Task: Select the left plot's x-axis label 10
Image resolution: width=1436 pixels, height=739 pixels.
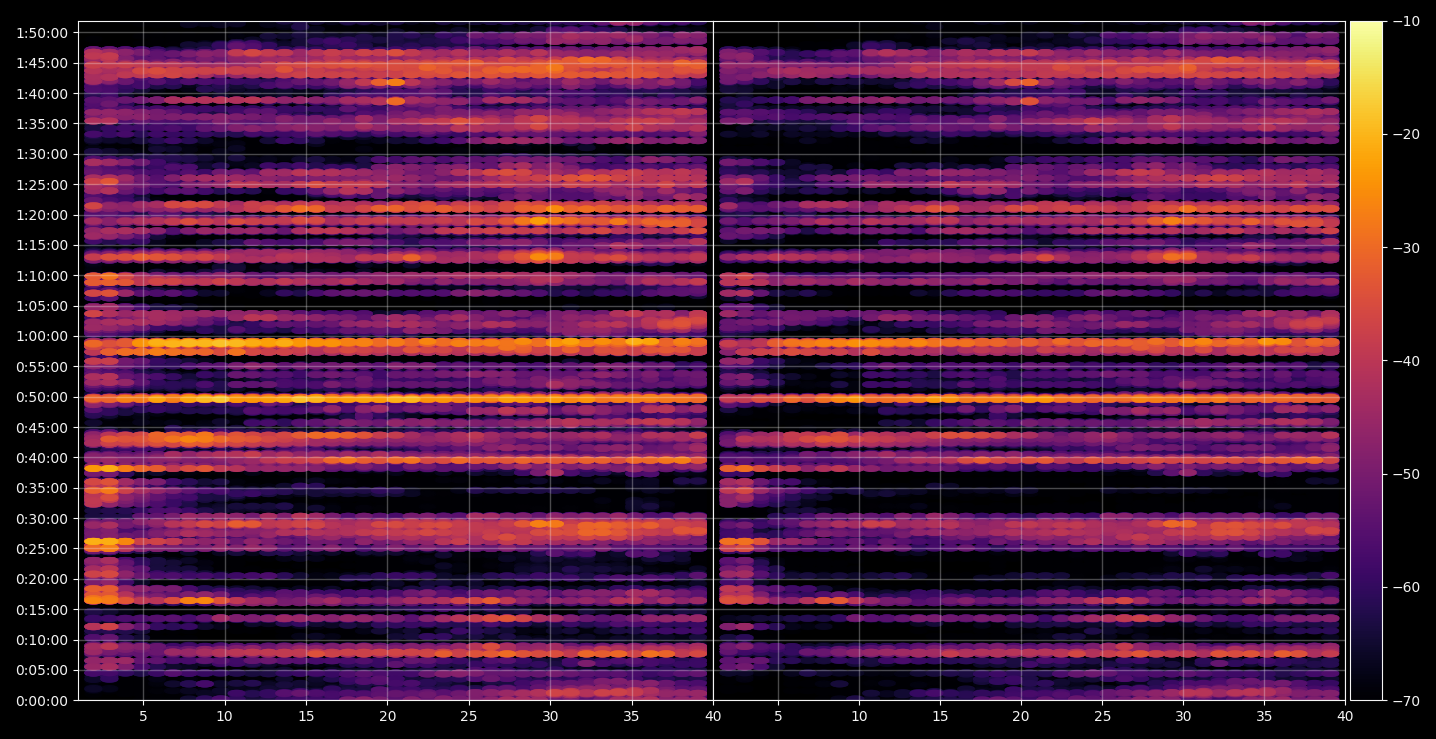Action: [224, 716]
